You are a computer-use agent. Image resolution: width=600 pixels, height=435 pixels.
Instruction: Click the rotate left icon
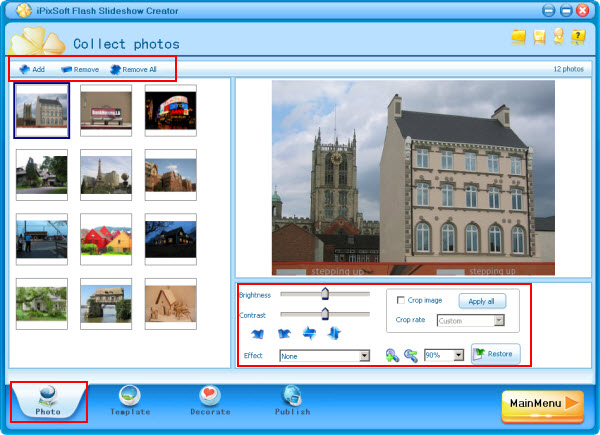[259, 333]
